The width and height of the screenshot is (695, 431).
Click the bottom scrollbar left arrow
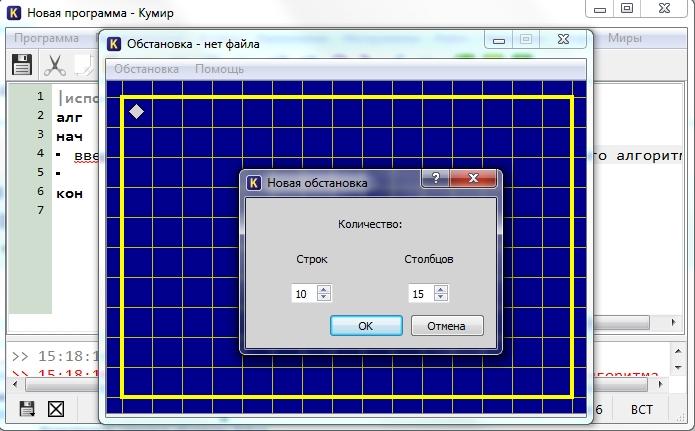tap(15, 384)
